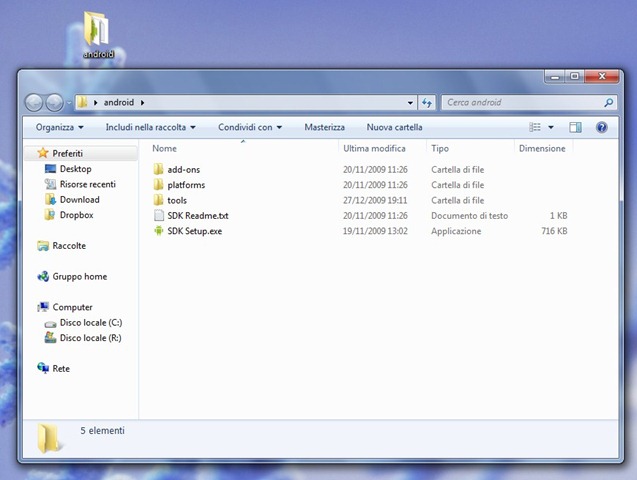
Task: Click the add-ons file name
Action: pos(184,170)
